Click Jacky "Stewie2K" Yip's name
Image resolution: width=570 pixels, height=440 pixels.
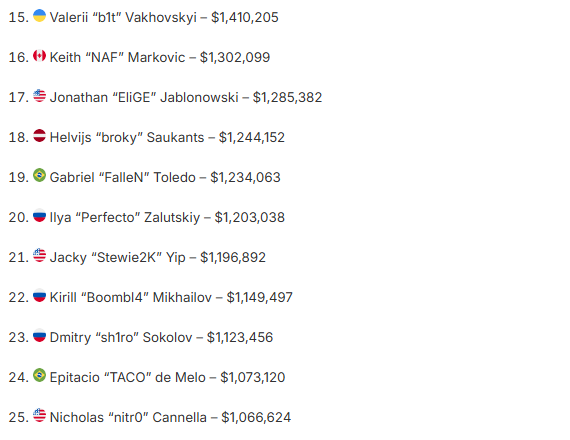[117, 257]
